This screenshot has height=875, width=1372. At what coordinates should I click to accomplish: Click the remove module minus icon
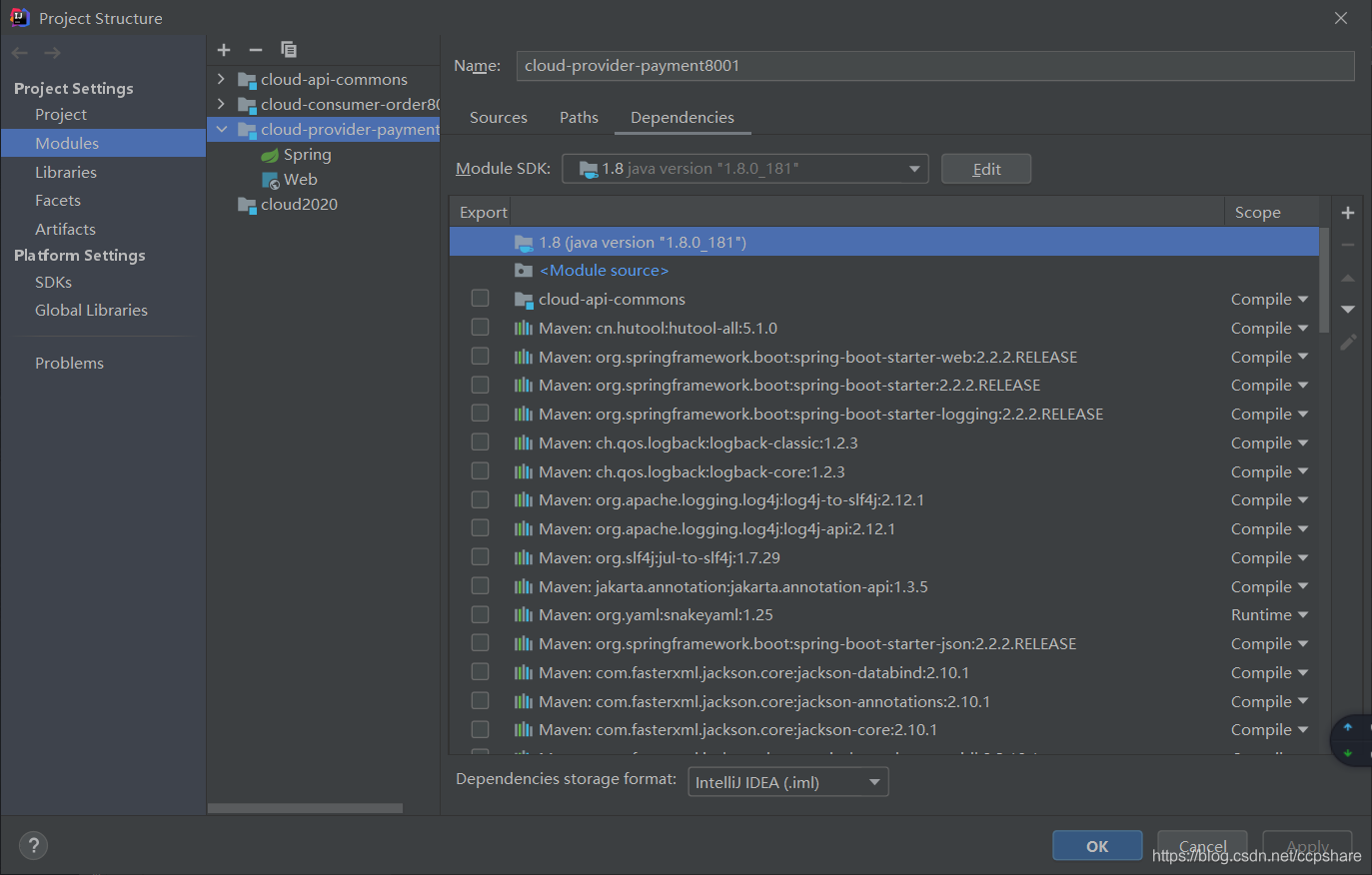(256, 50)
